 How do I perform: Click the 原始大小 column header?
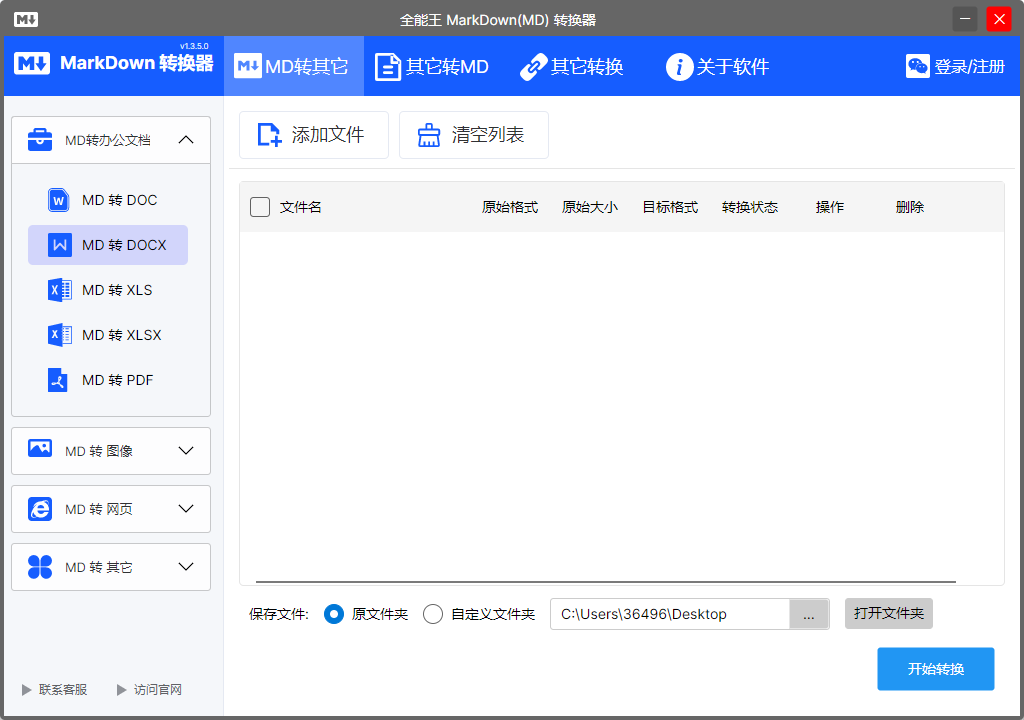(x=590, y=207)
